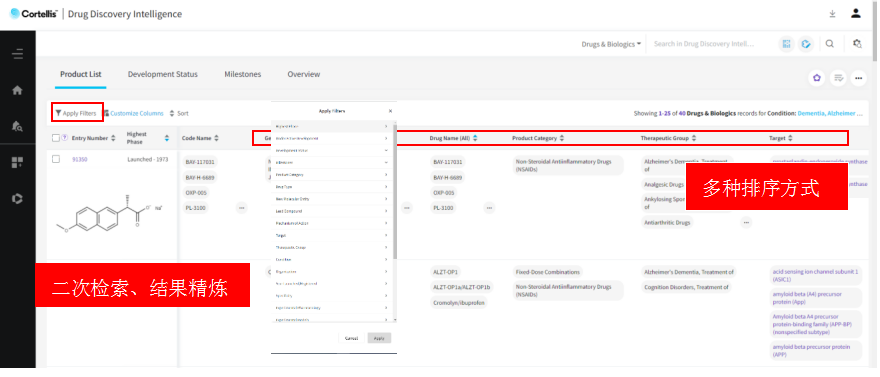Click the download icon in the header
880x377 pixels.
[832, 14]
